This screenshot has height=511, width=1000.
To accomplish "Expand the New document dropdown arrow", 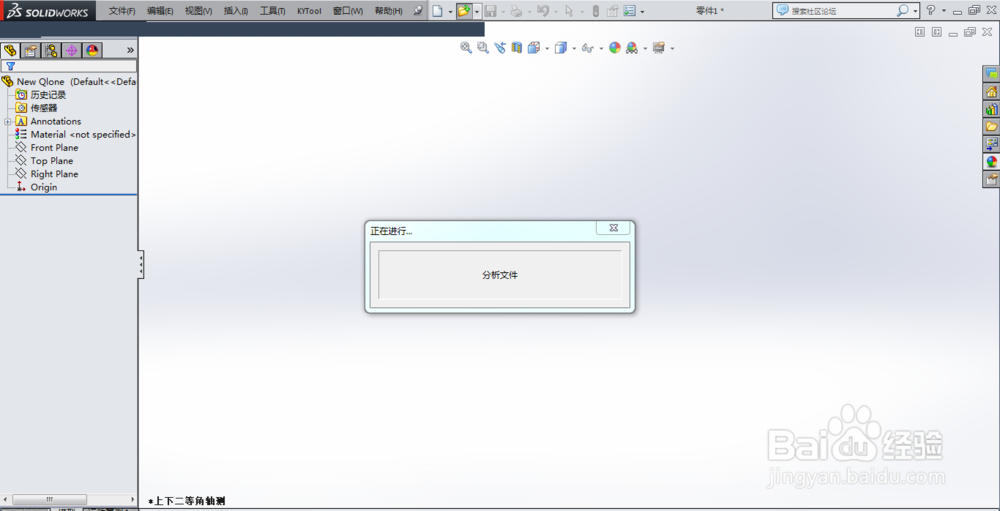I will pyautogui.click(x=450, y=11).
